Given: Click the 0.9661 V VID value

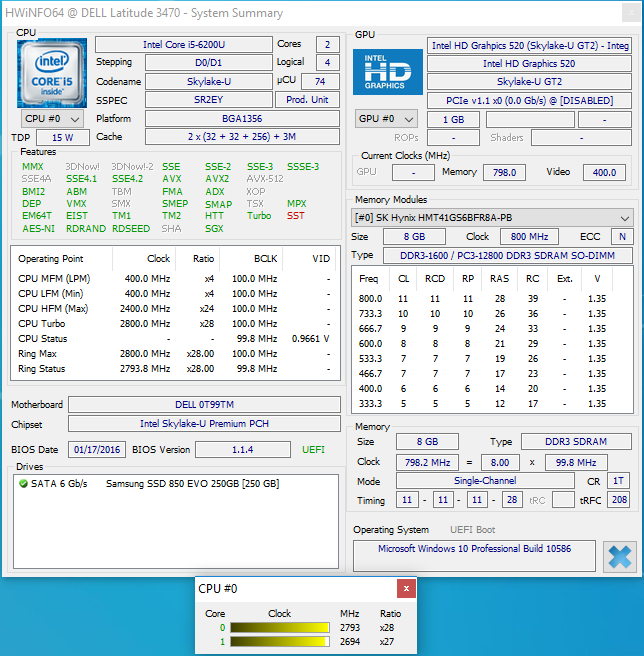Looking at the screenshot, I should click(310, 339).
